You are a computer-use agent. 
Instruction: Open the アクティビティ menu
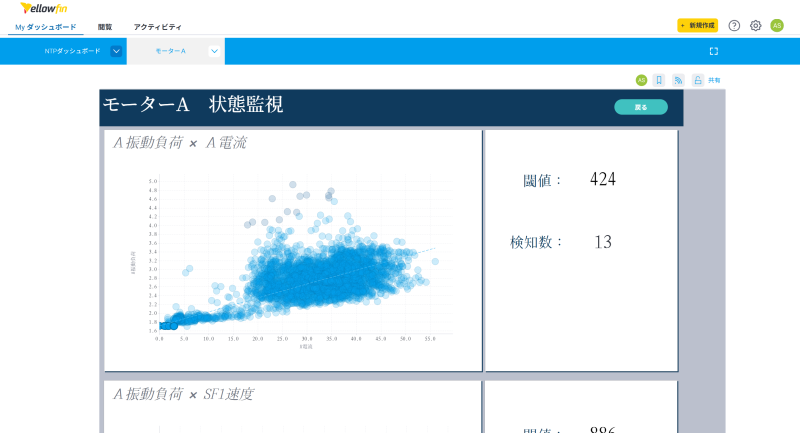pos(157,27)
